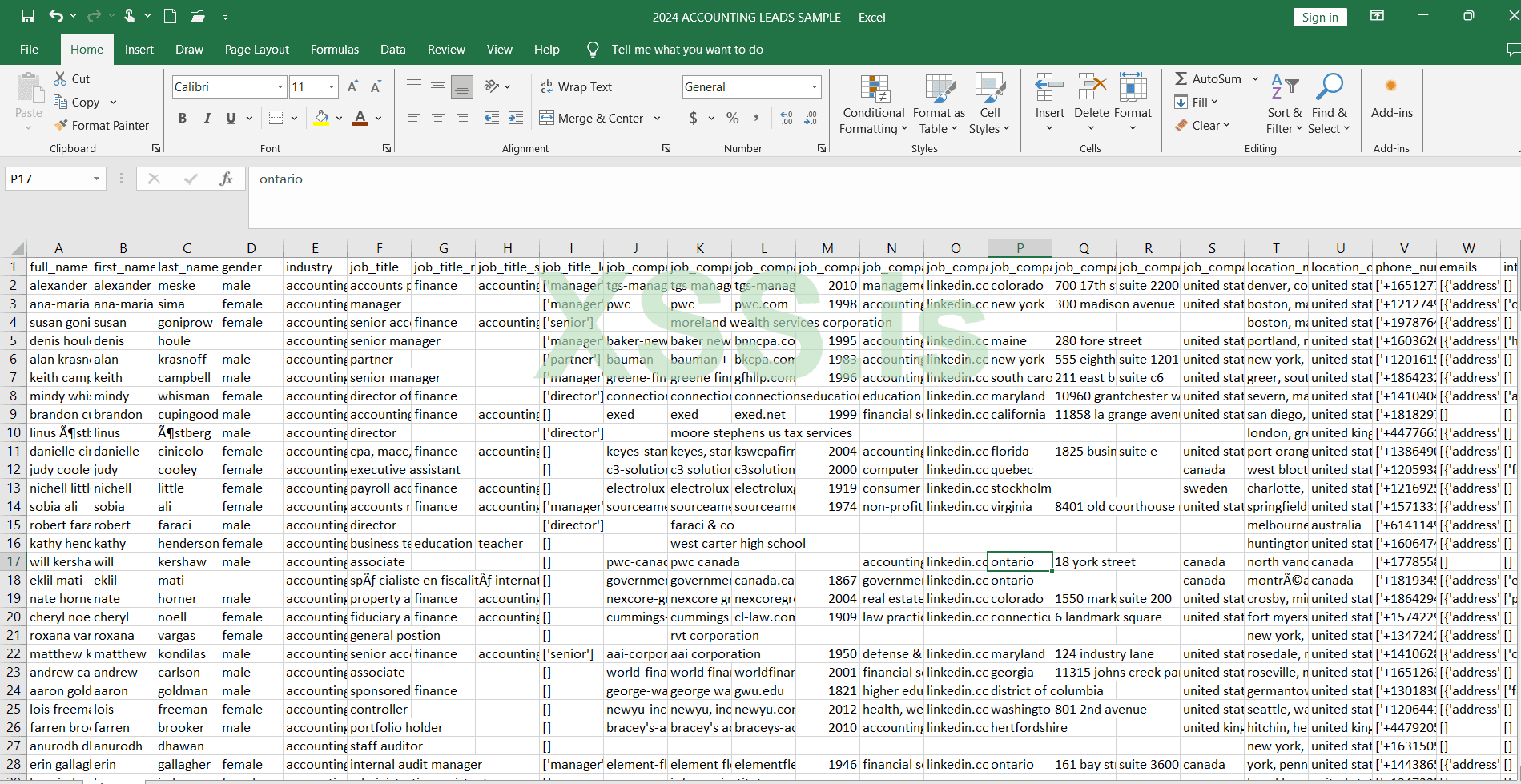Click the Sign in button

[x=1319, y=18]
